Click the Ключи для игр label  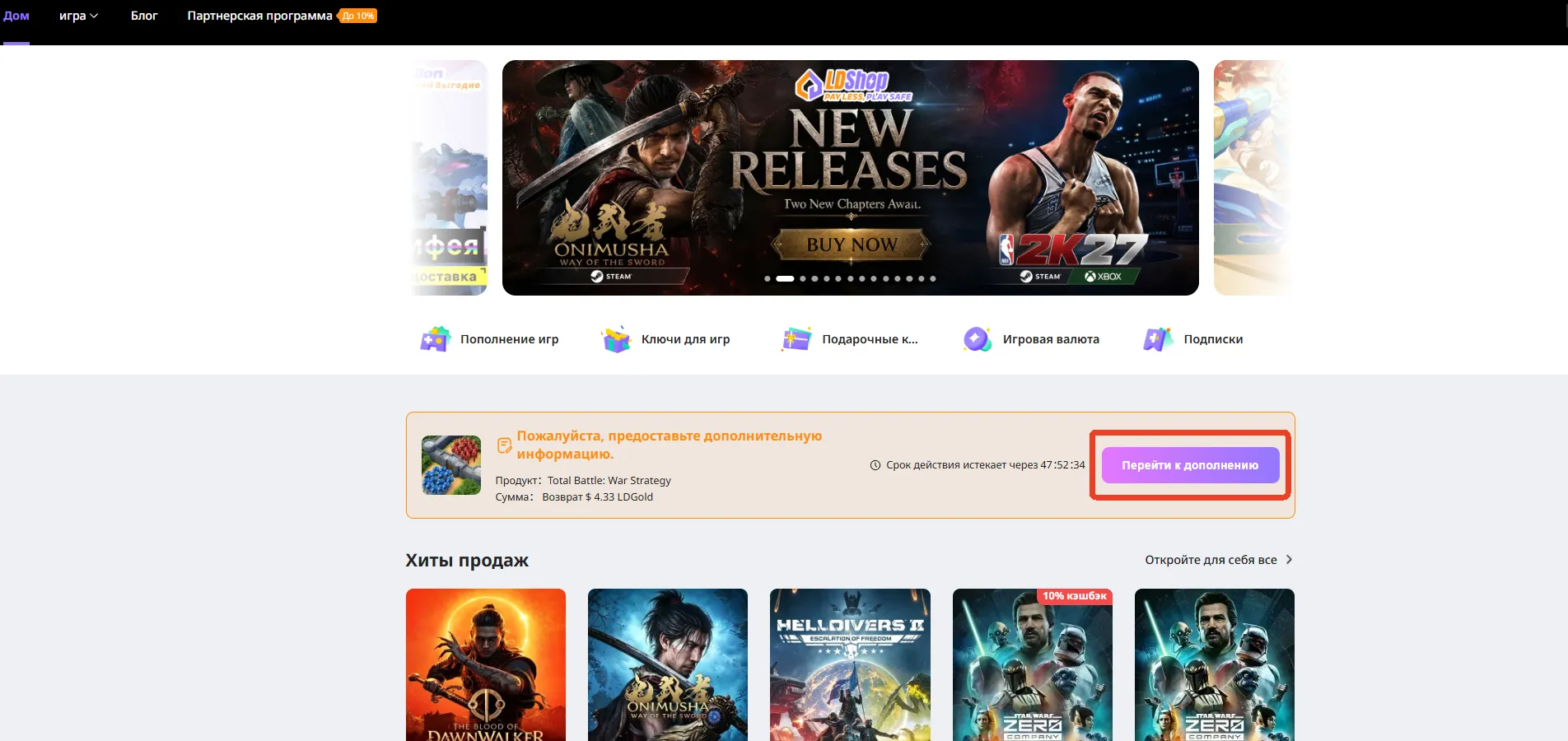point(686,339)
